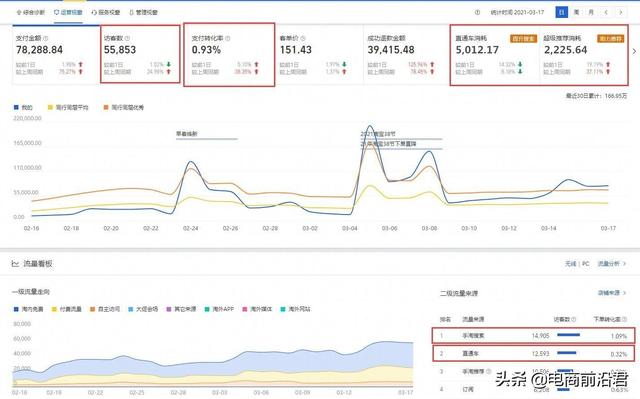This screenshot has height=399, width=640.
Task: Click the info icon next to 支付金额
Action: (45, 38)
